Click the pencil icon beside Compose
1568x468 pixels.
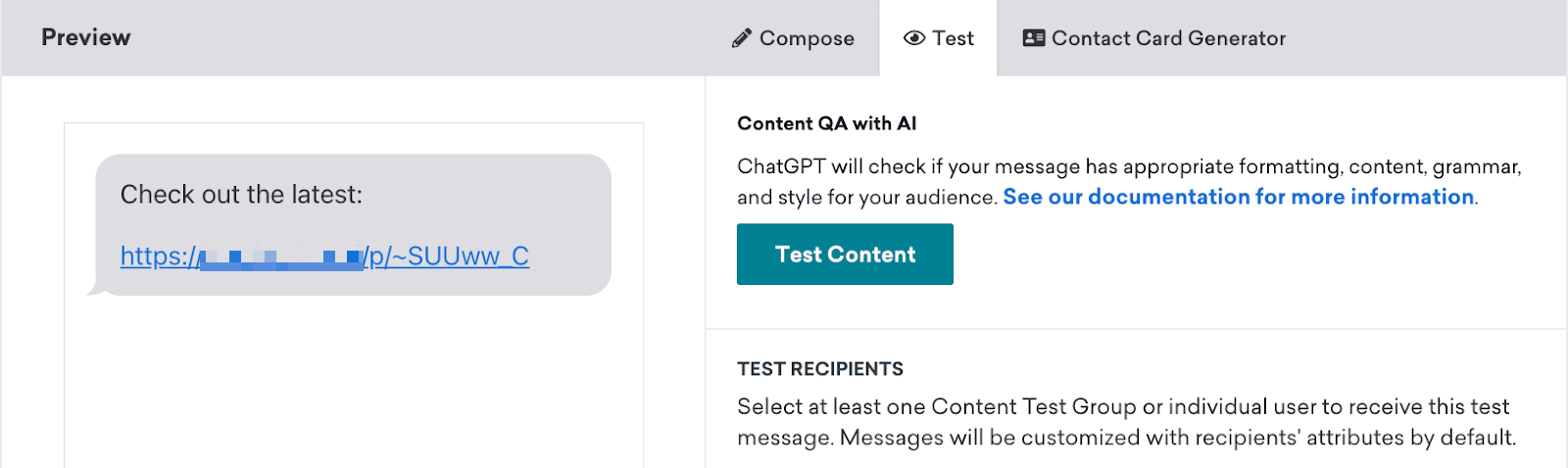pos(742,39)
